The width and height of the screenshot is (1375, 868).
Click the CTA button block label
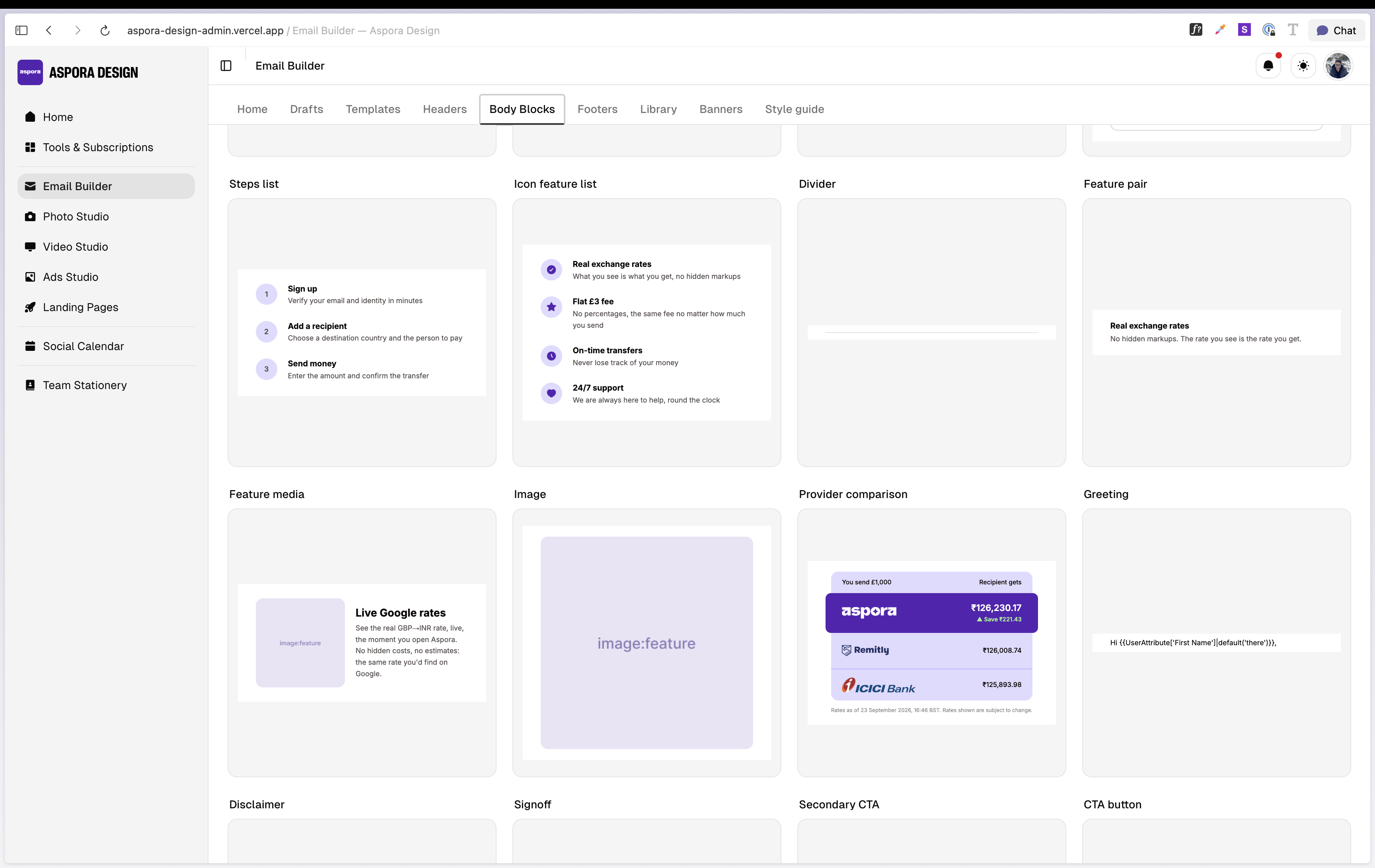(x=1112, y=804)
